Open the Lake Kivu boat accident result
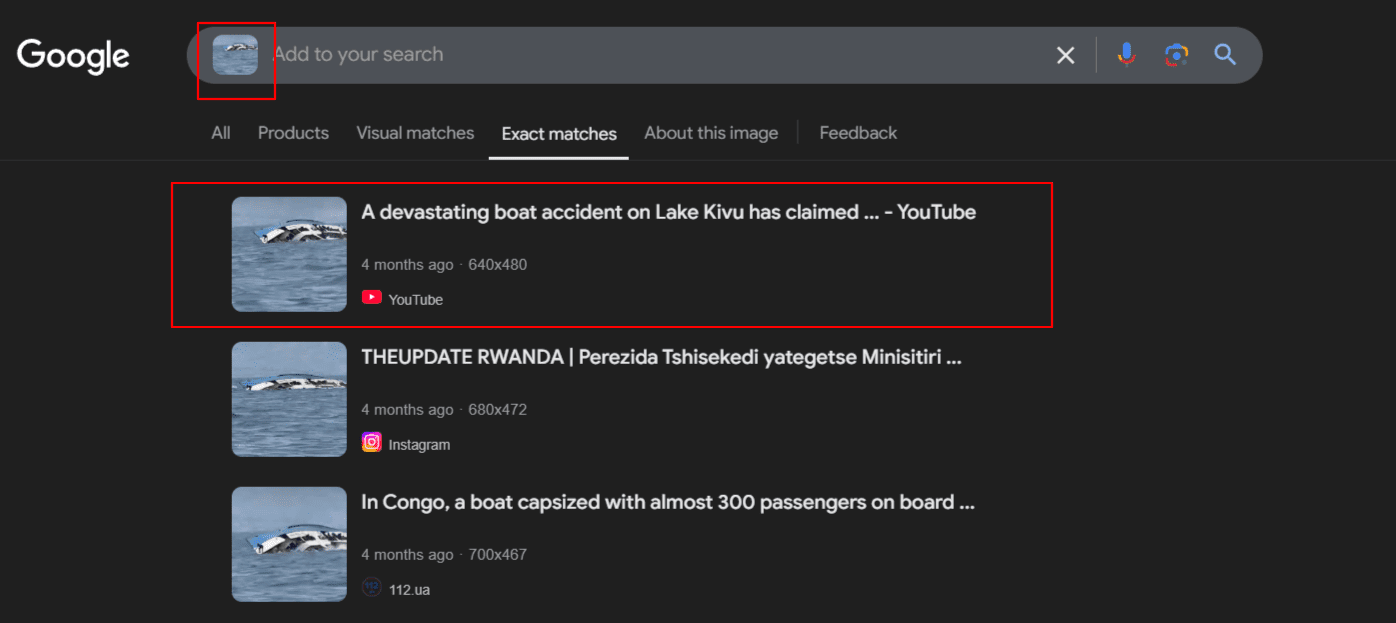The height and width of the screenshot is (623, 1396). pyautogui.click(x=668, y=212)
